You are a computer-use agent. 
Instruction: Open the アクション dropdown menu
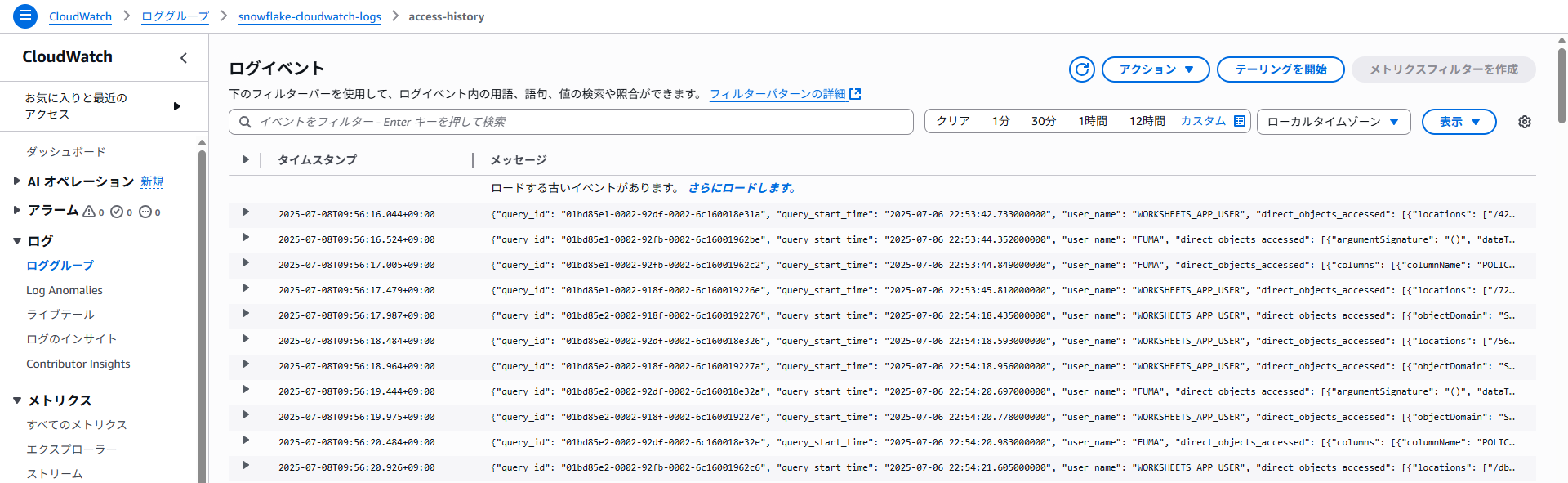pos(1156,69)
